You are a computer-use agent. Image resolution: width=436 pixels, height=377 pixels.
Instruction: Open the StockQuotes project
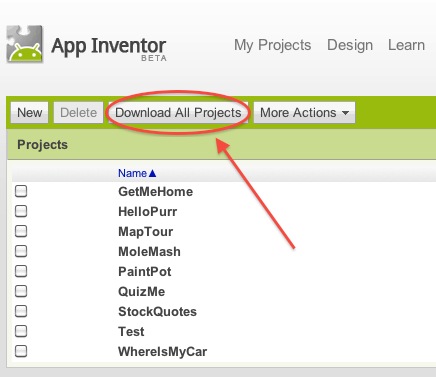[157, 312]
